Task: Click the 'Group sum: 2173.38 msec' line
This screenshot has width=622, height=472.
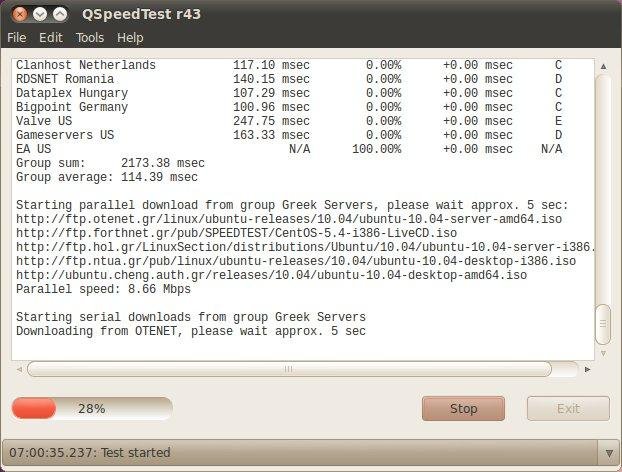Action: coord(110,163)
